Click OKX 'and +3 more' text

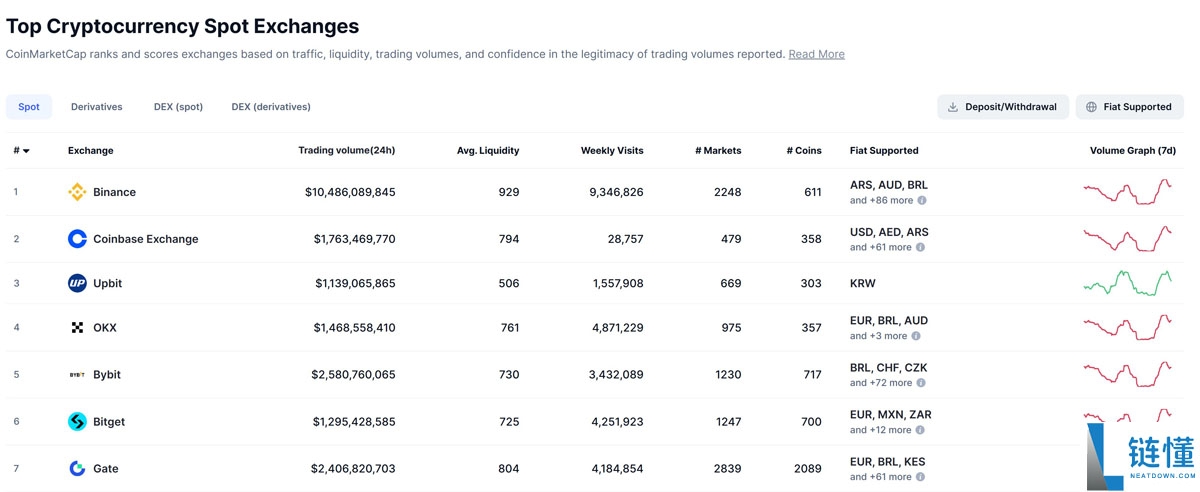(879, 336)
